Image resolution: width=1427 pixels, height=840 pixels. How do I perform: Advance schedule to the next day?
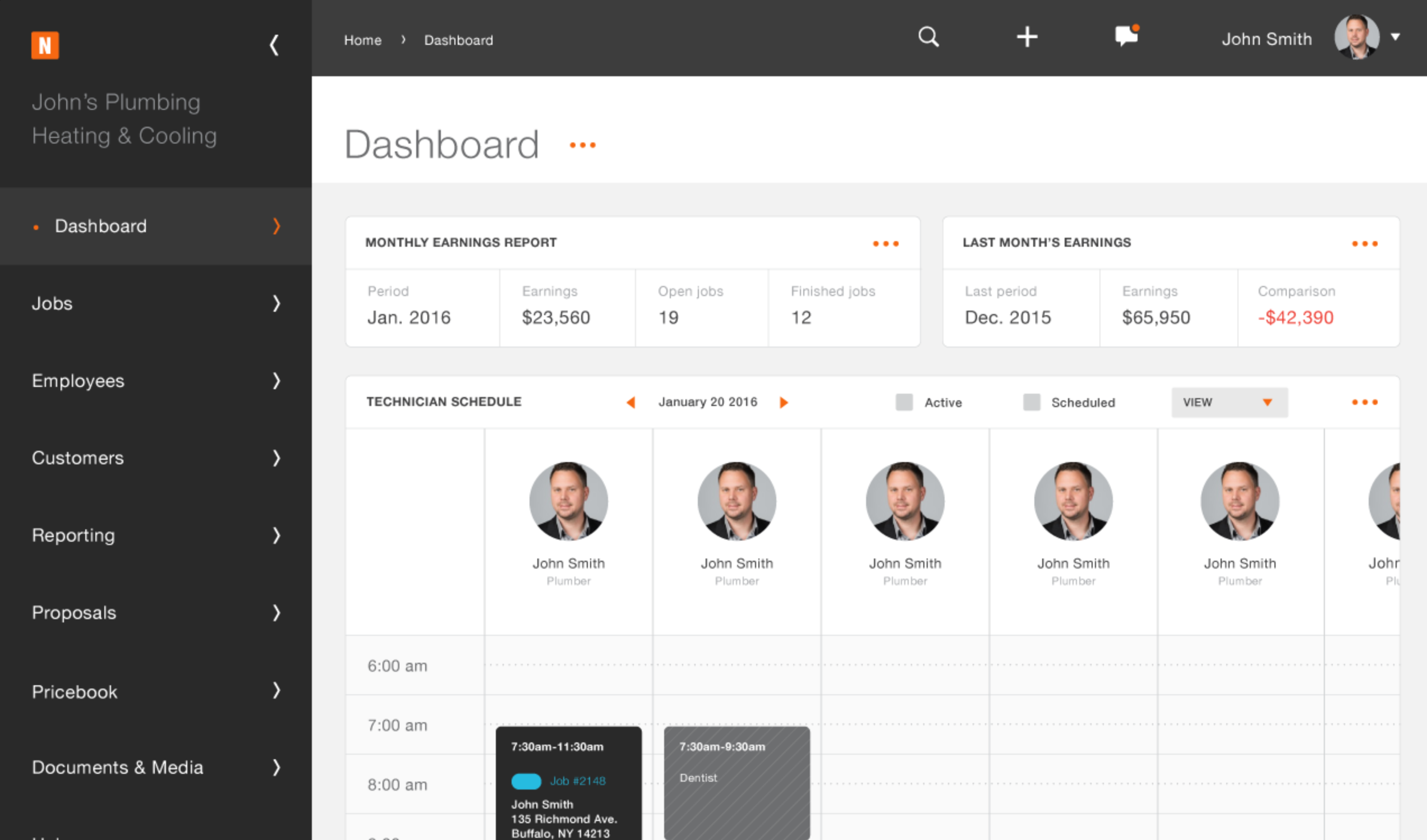(x=784, y=403)
